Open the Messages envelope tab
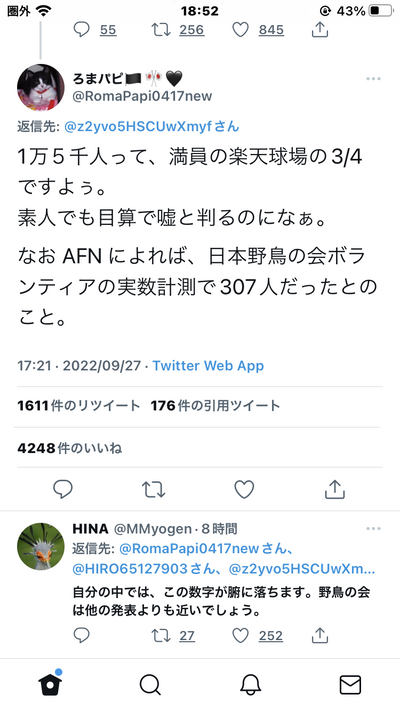The height and width of the screenshot is (711, 400). 351,685
